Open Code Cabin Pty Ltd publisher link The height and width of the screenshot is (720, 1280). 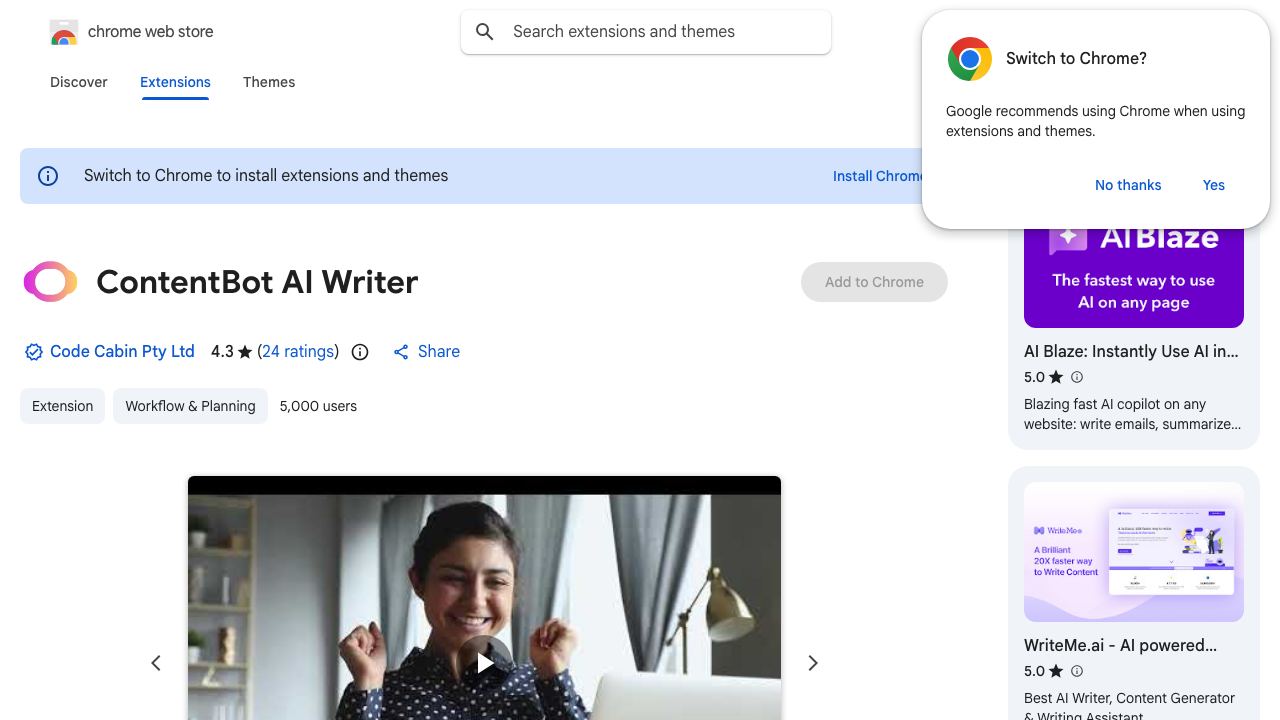tap(122, 351)
